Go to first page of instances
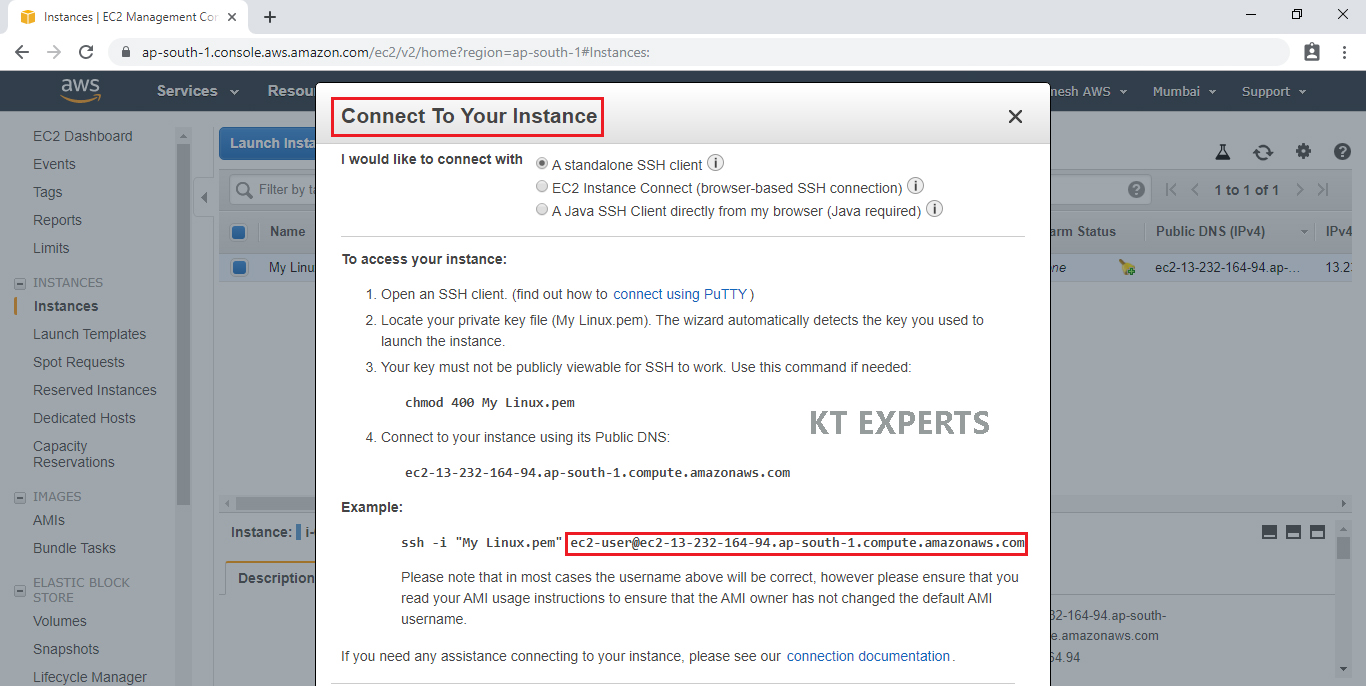Screen dimensions: 1366x686 [1171, 190]
